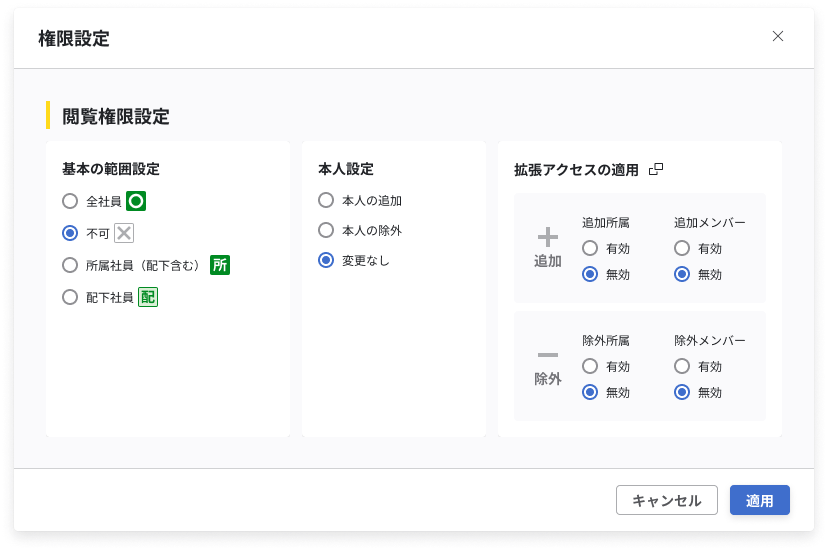
Task: Click the green circle icon beside 全社員
Action: [x=137, y=201]
